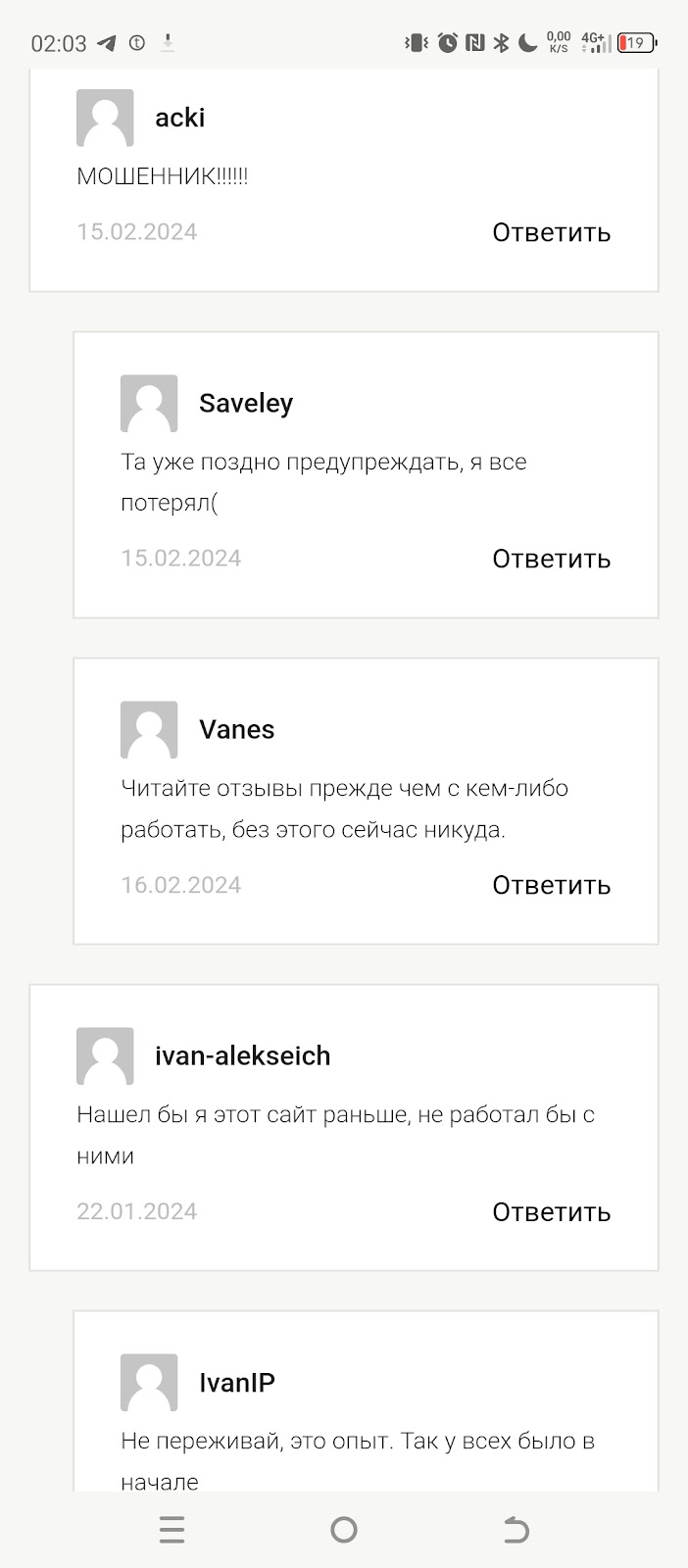Click Ответить under Saveley's comment
The width and height of the screenshot is (688, 1568).
click(551, 559)
